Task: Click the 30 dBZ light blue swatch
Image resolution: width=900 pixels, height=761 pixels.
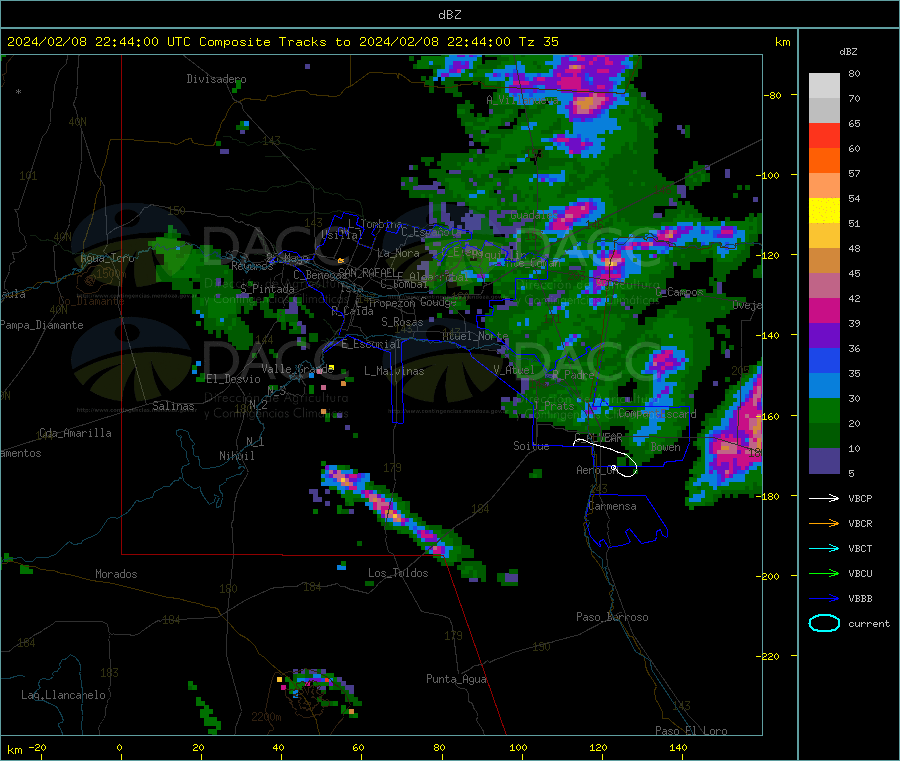Action: [x=824, y=386]
